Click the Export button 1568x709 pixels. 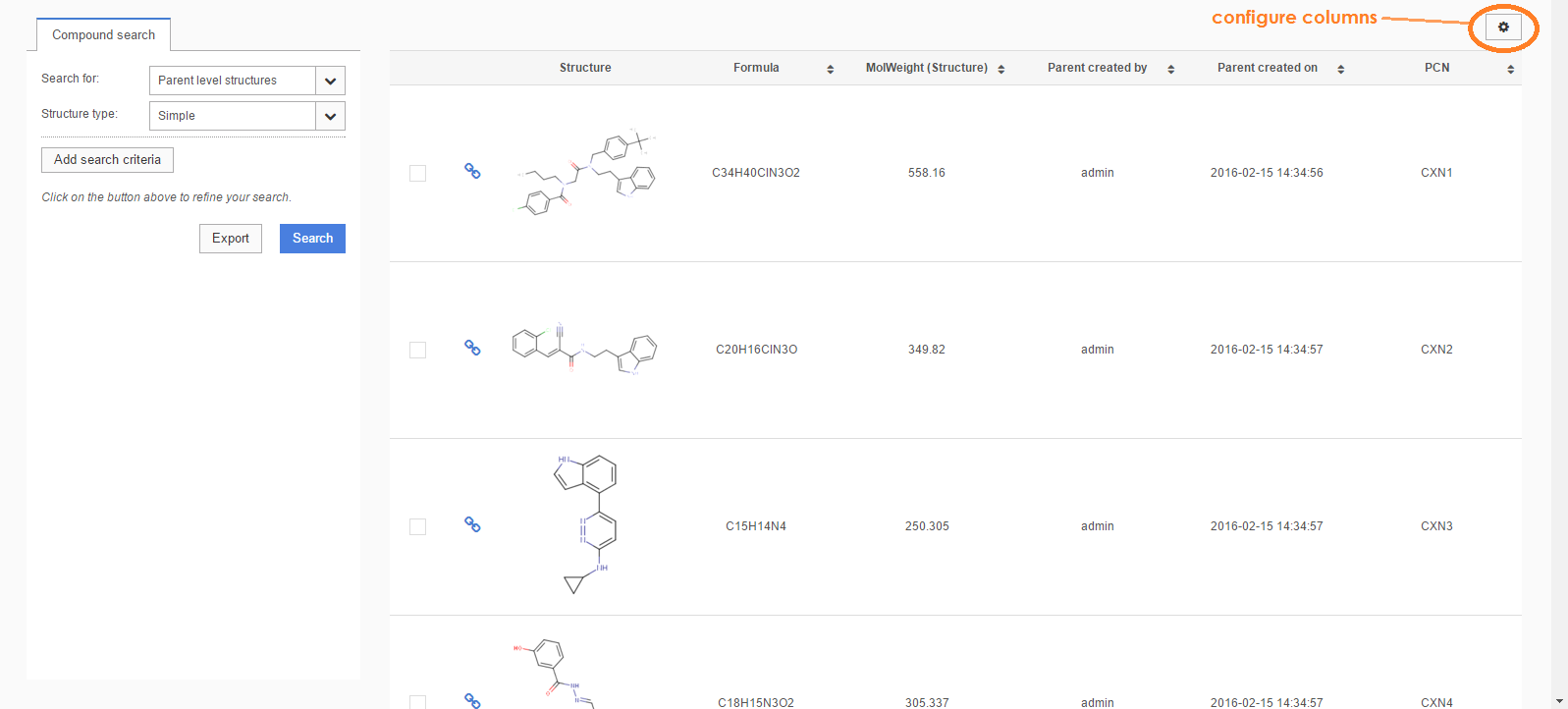coord(230,239)
